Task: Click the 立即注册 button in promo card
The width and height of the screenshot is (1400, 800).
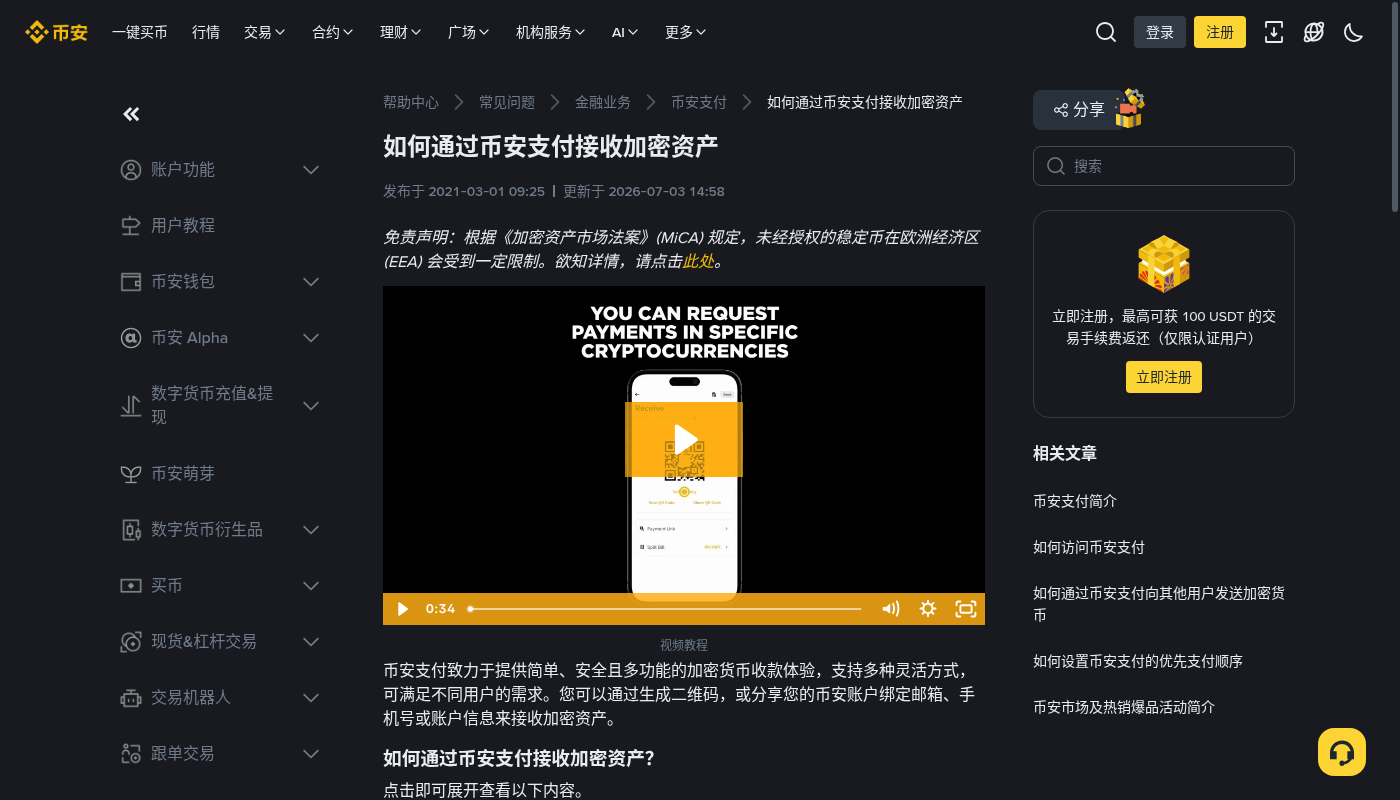Action: coord(1164,377)
